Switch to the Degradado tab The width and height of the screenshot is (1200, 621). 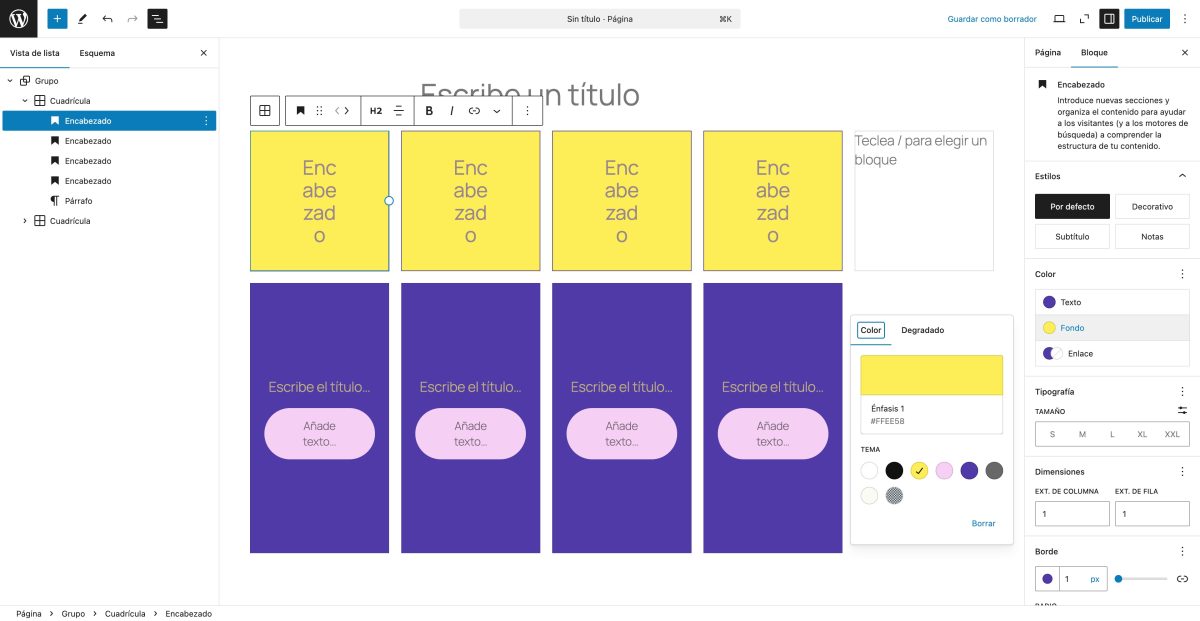click(x=922, y=330)
